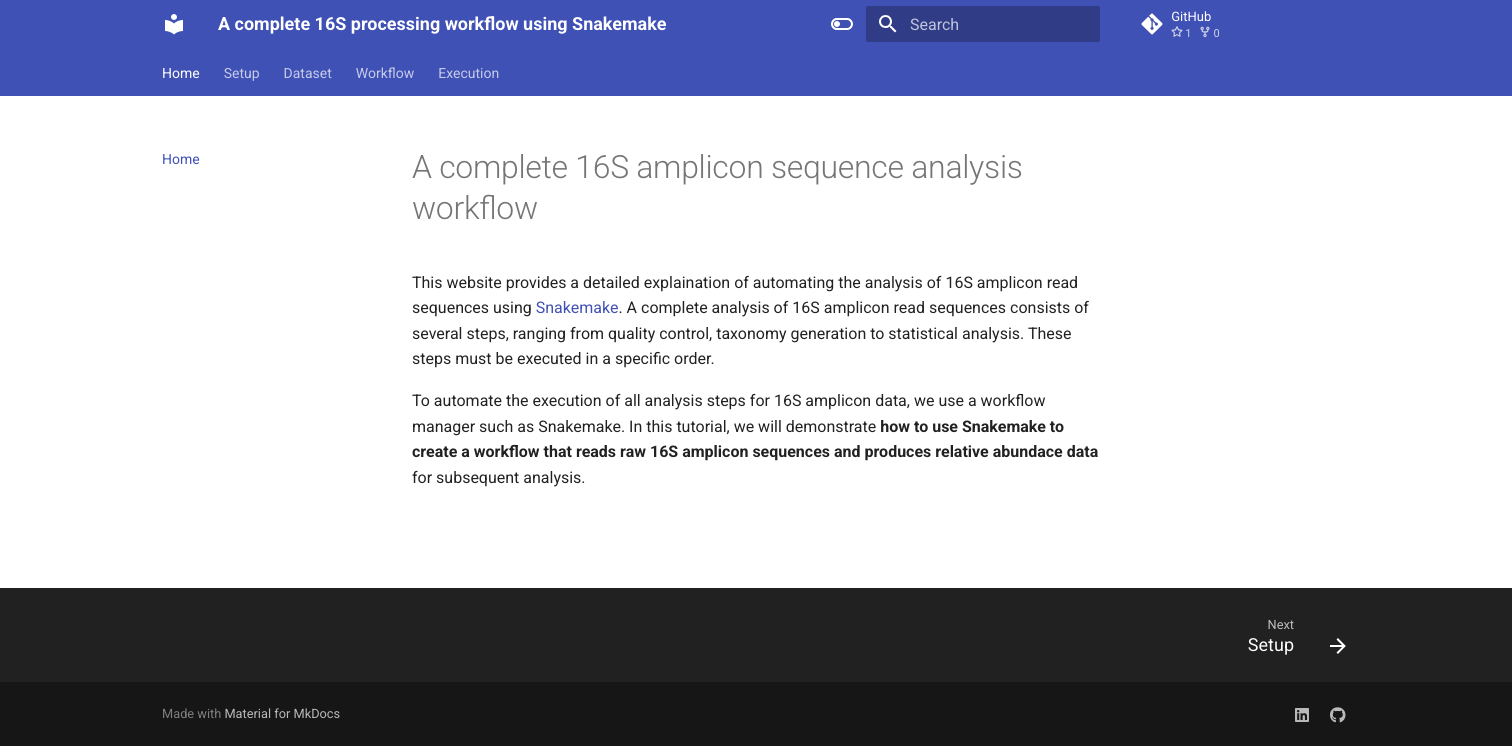The height and width of the screenshot is (746, 1512).
Task: Open the Material for MkDocs link
Action: pyautogui.click(x=282, y=714)
